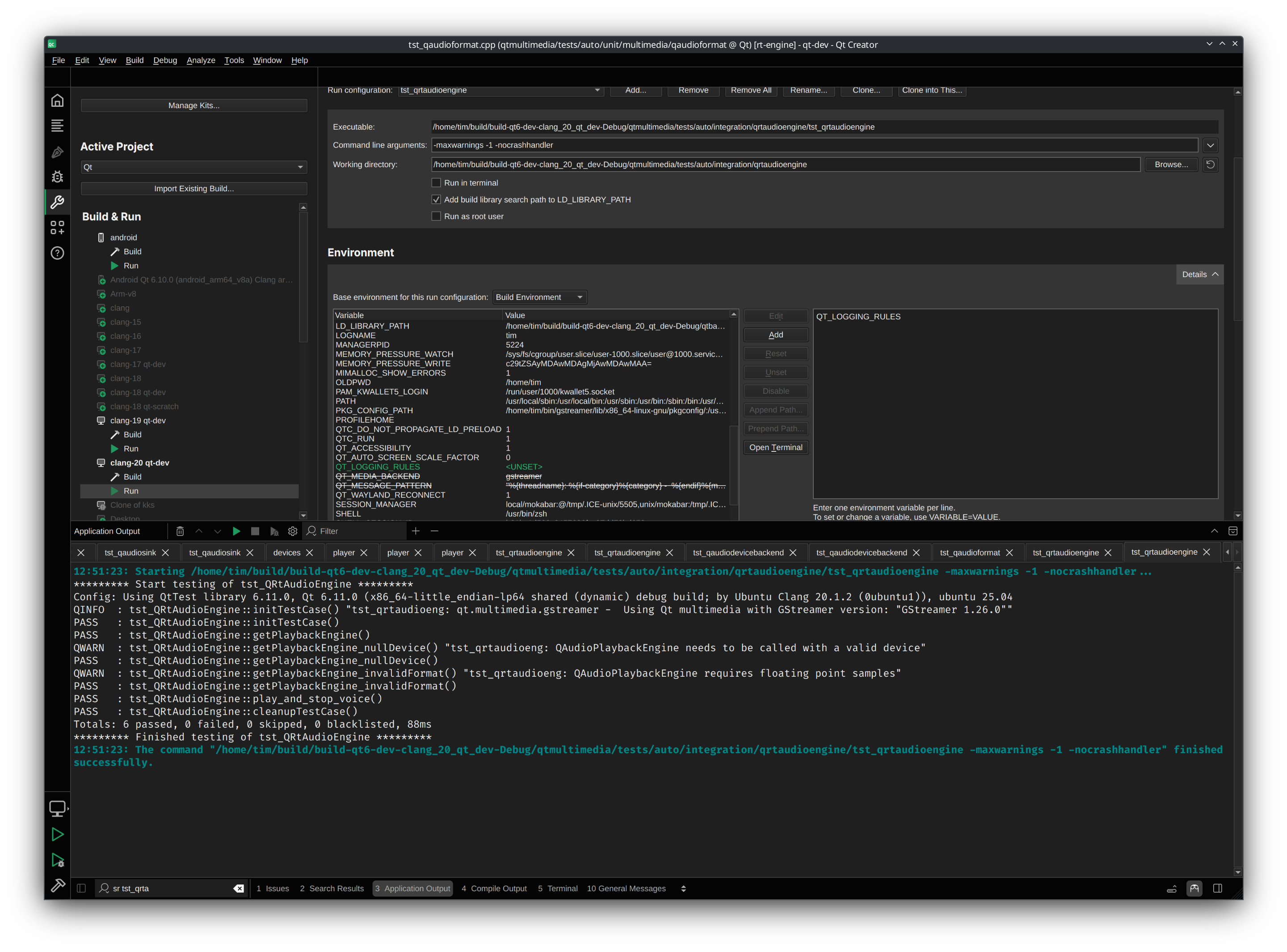The image size is (1287, 952).
Task: Select android kit in Build & Run tree
Action: pyautogui.click(x=123, y=237)
